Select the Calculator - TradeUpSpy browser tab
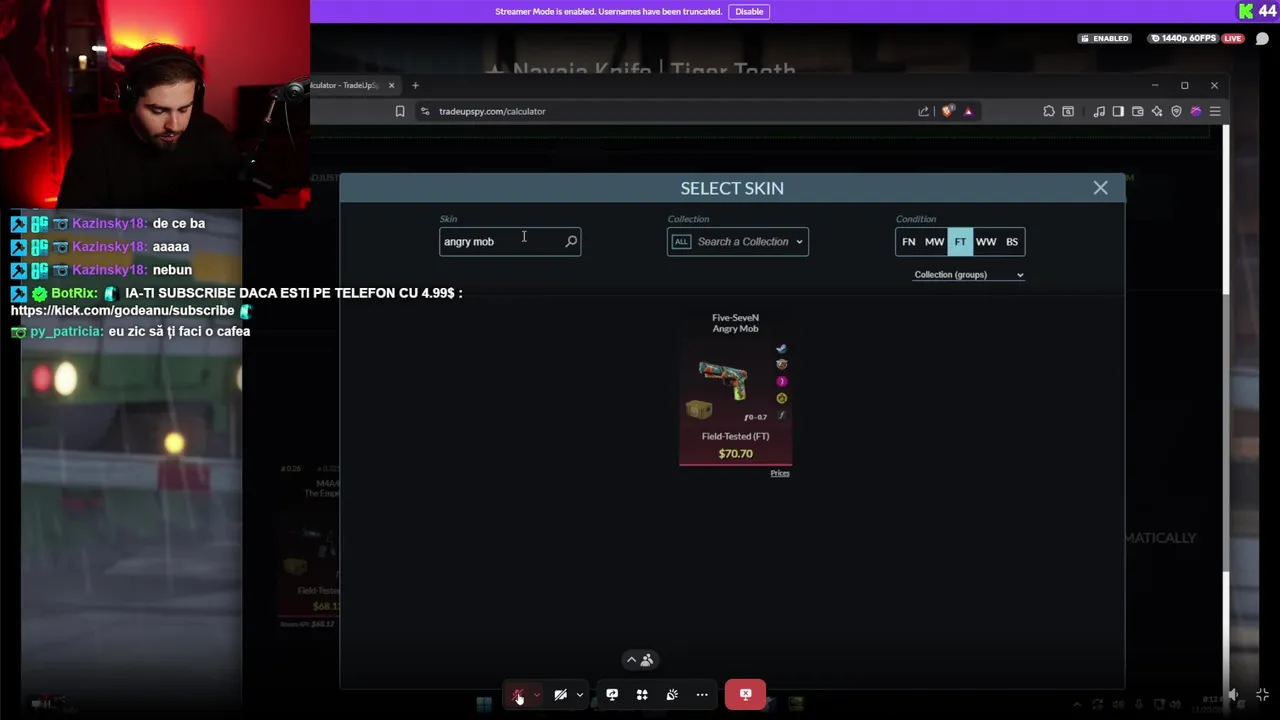The image size is (1280, 720). pyautogui.click(x=345, y=85)
